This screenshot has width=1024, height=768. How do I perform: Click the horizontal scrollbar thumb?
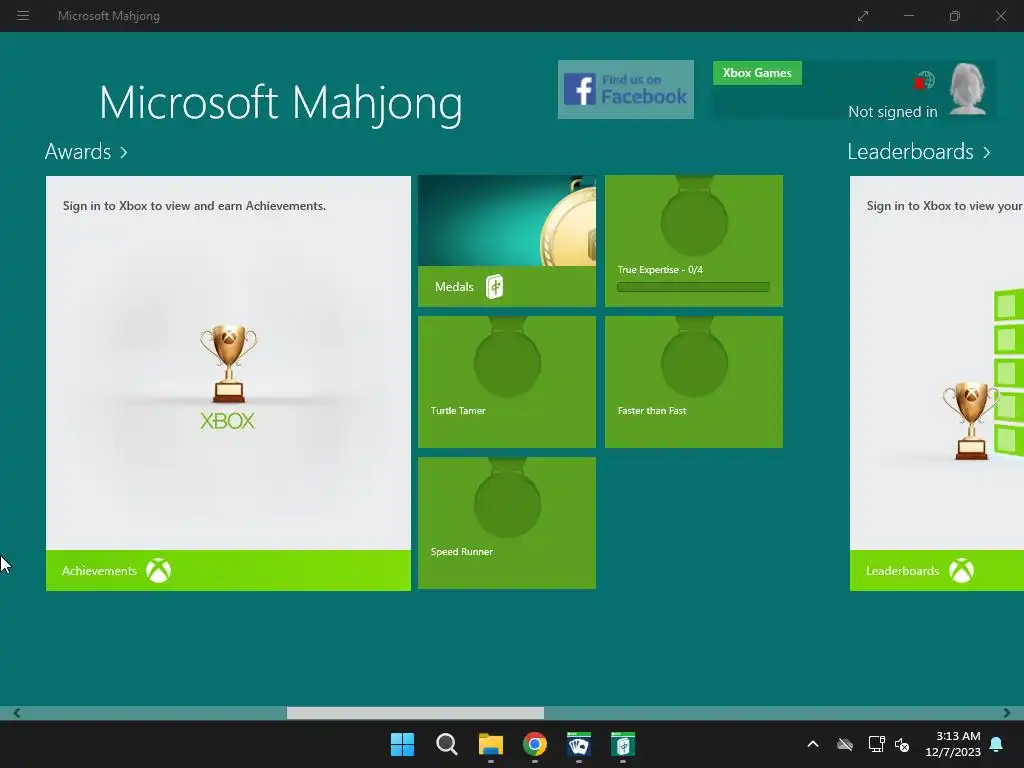(415, 713)
